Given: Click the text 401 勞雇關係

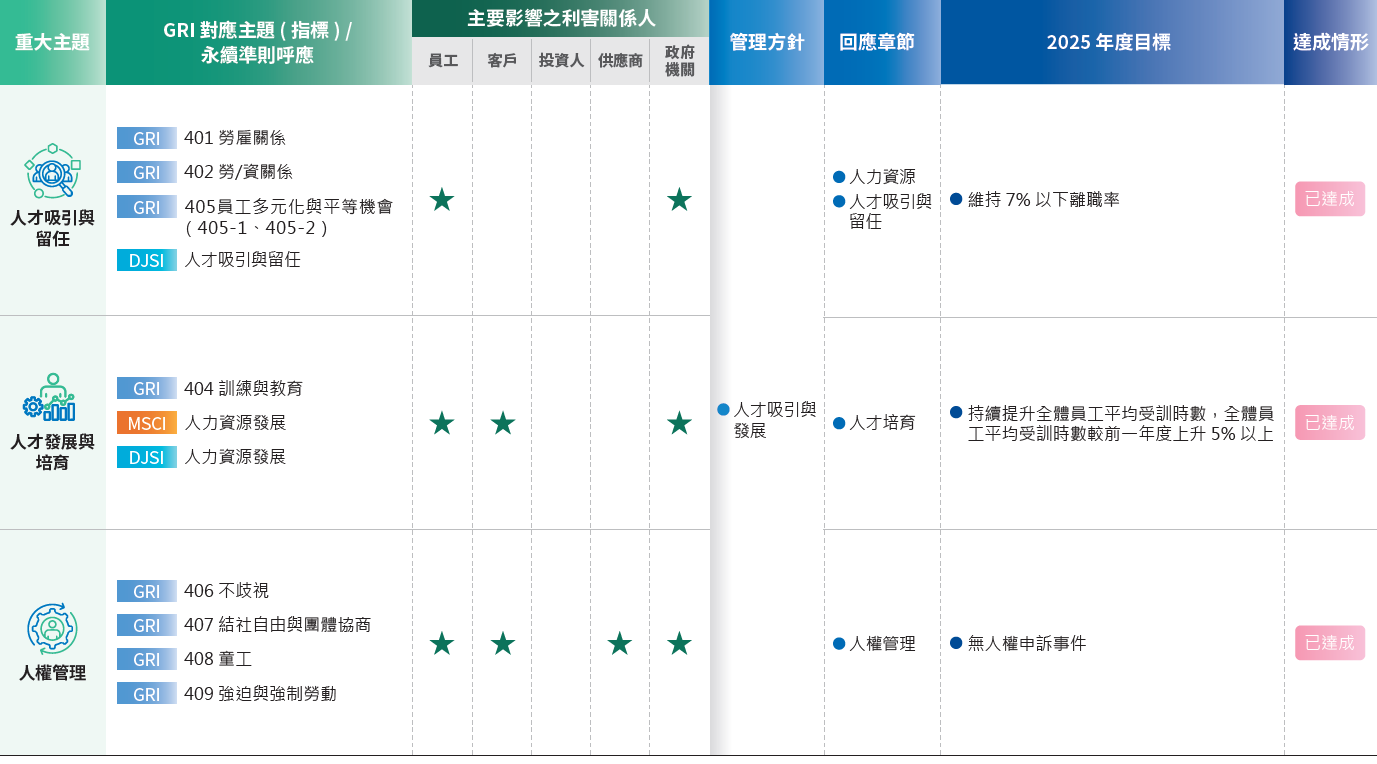Looking at the screenshot, I should pos(235,138).
